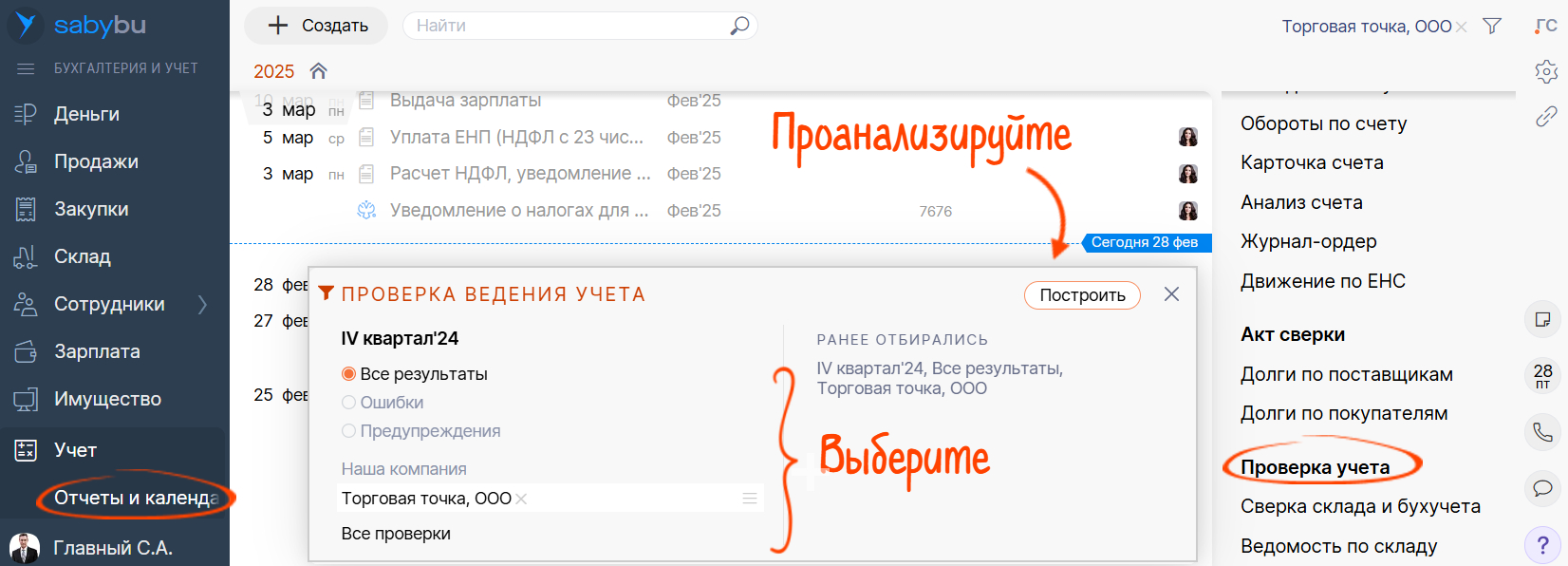Viewport: 1568px width, 566px height.
Task: Open the calendar icon showing 28
Action: pos(1542,375)
